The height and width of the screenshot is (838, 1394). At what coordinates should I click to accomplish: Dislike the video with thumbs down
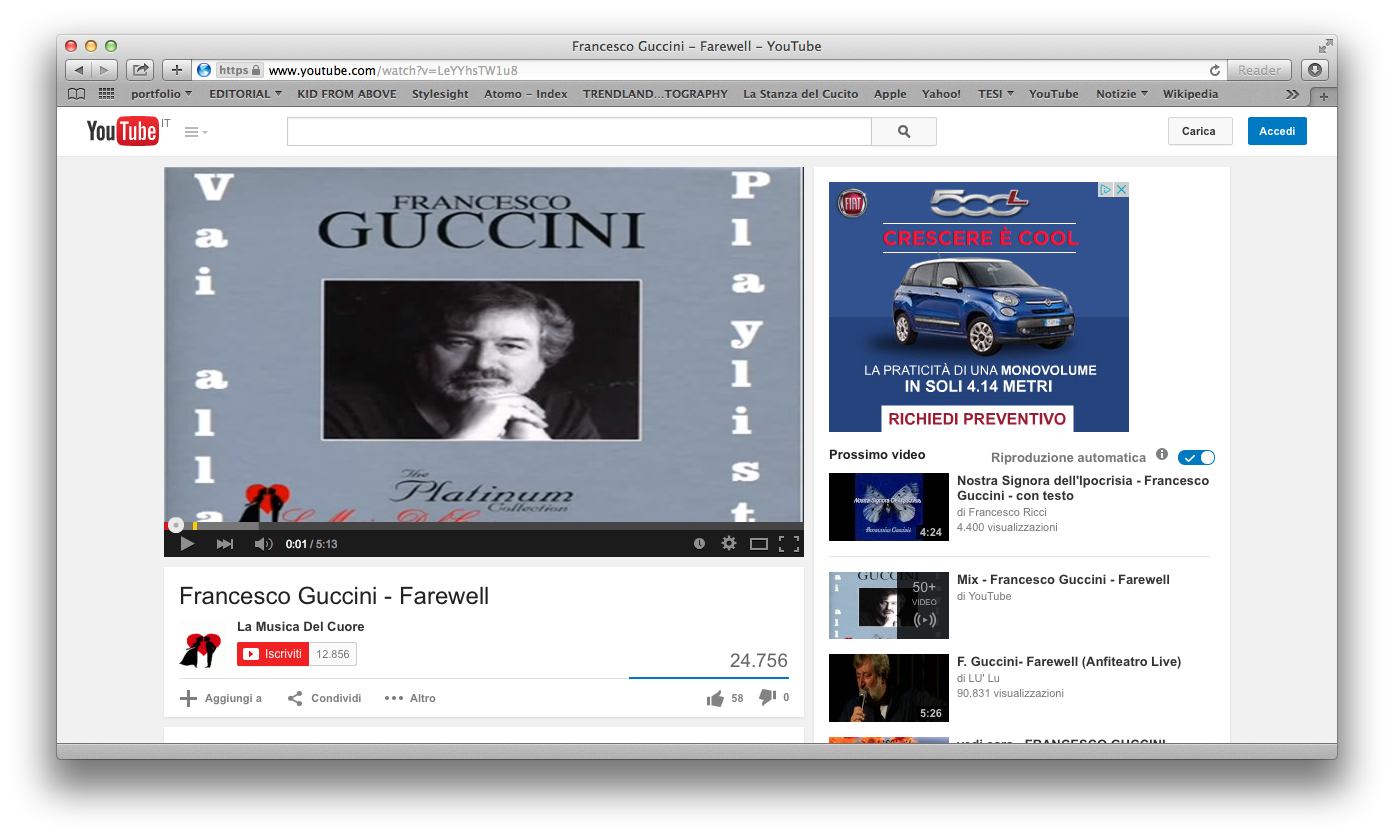point(767,698)
